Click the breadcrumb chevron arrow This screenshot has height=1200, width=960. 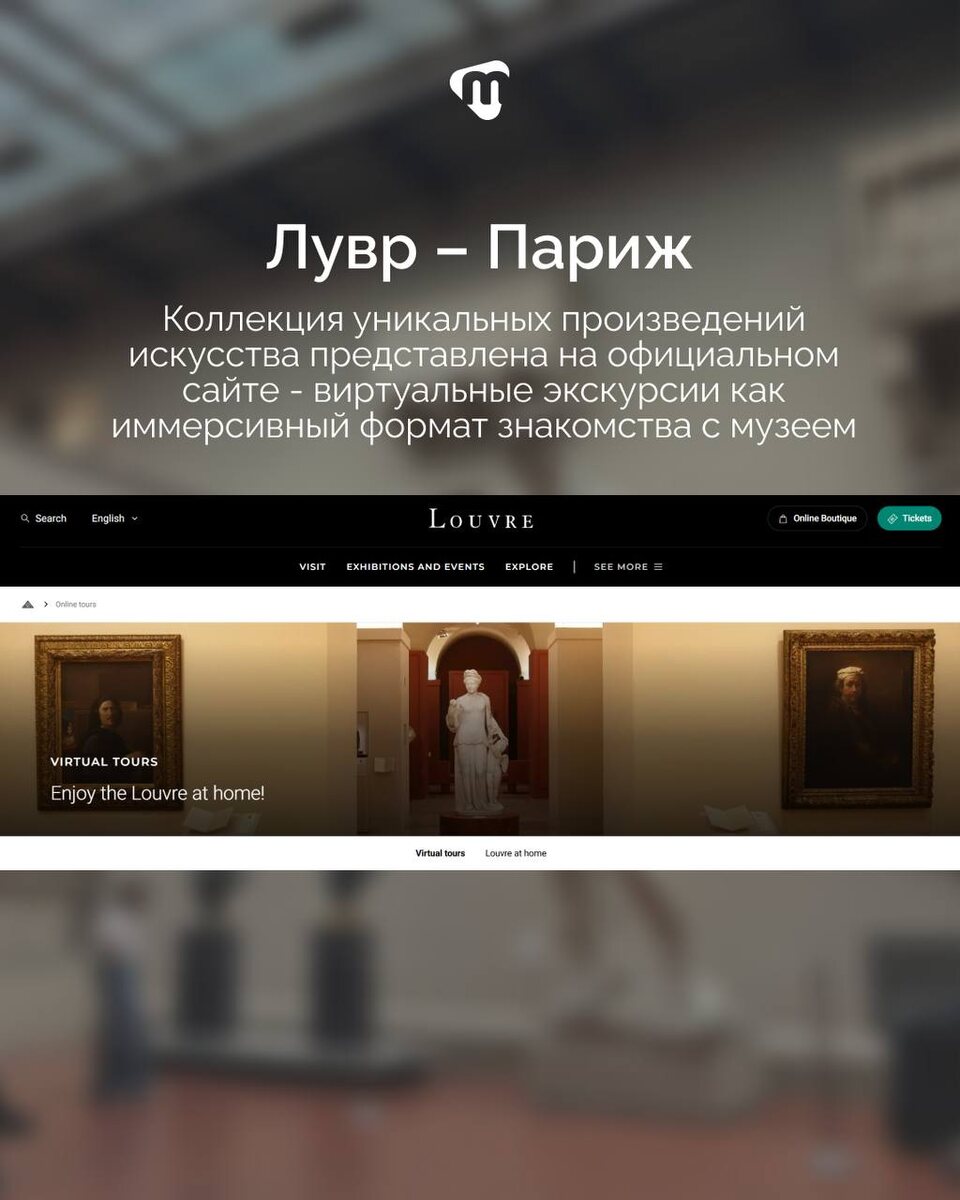coord(45,604)
